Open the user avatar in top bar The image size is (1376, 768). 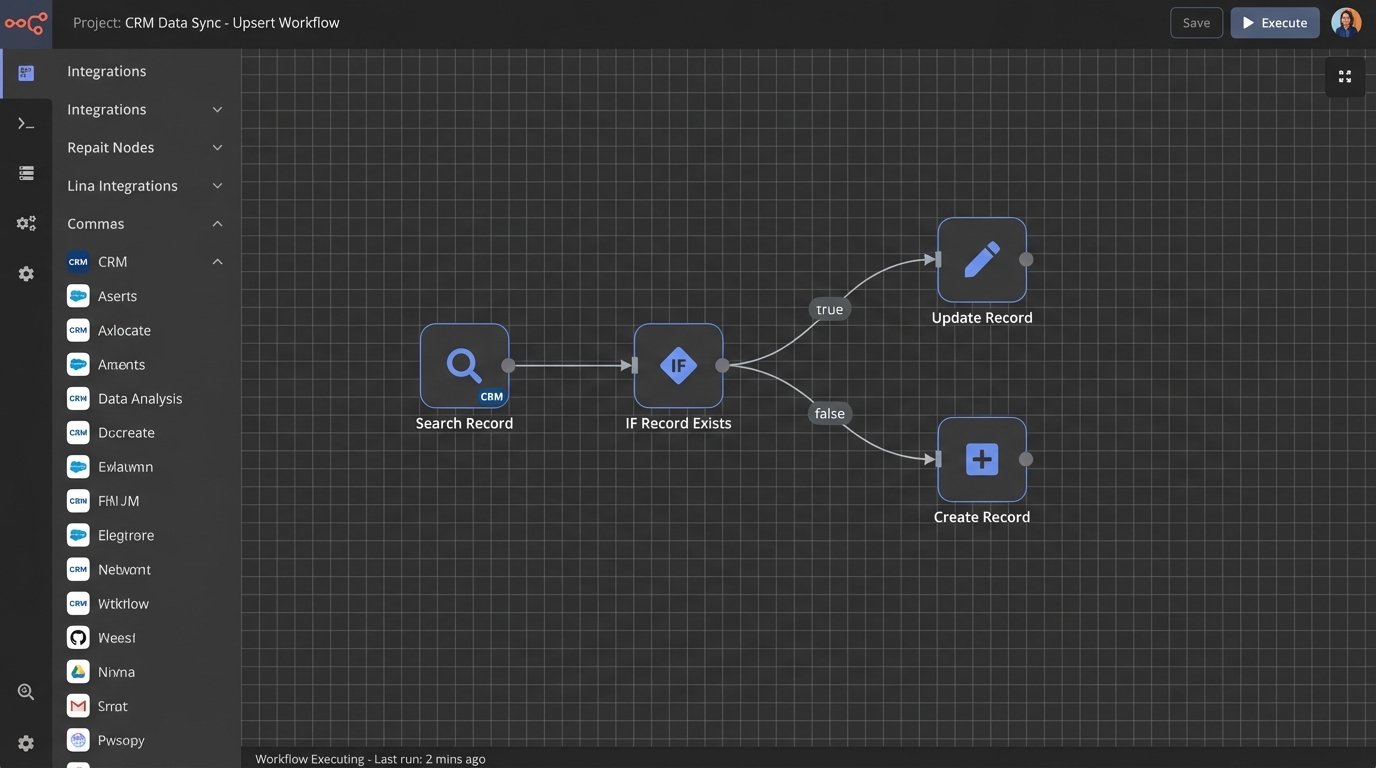click(1346, 23)
